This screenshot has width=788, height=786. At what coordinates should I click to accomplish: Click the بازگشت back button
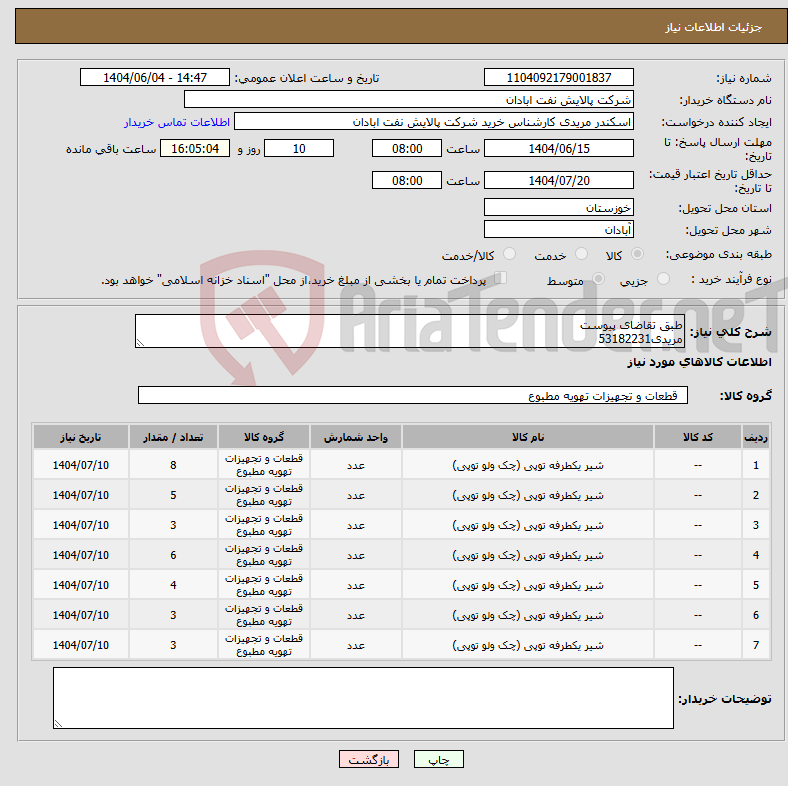[x=369, y=759]
